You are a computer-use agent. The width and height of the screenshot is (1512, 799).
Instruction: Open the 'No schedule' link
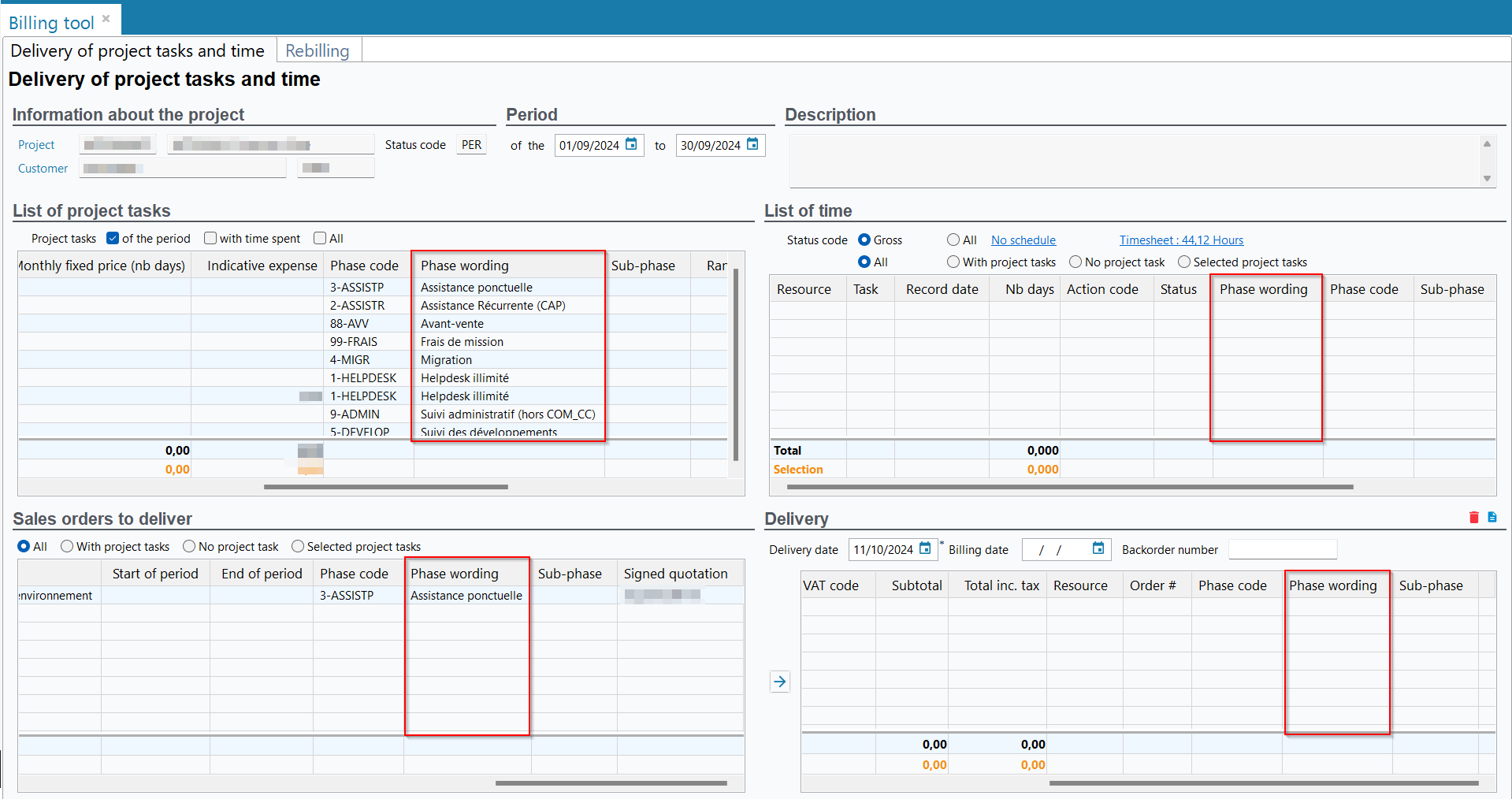(1023, 240)
